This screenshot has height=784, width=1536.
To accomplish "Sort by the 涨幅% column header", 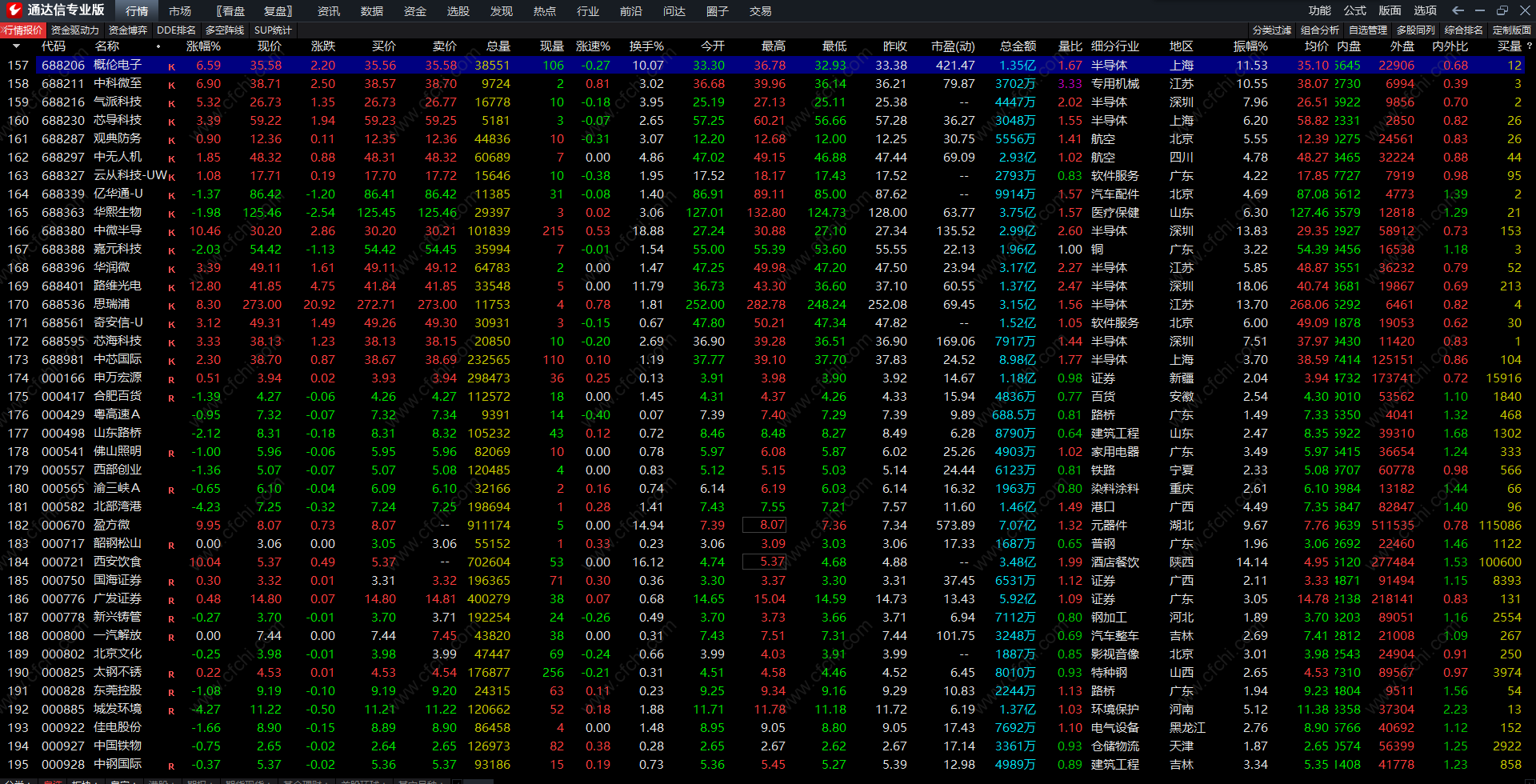I will [x=203, y=46].
